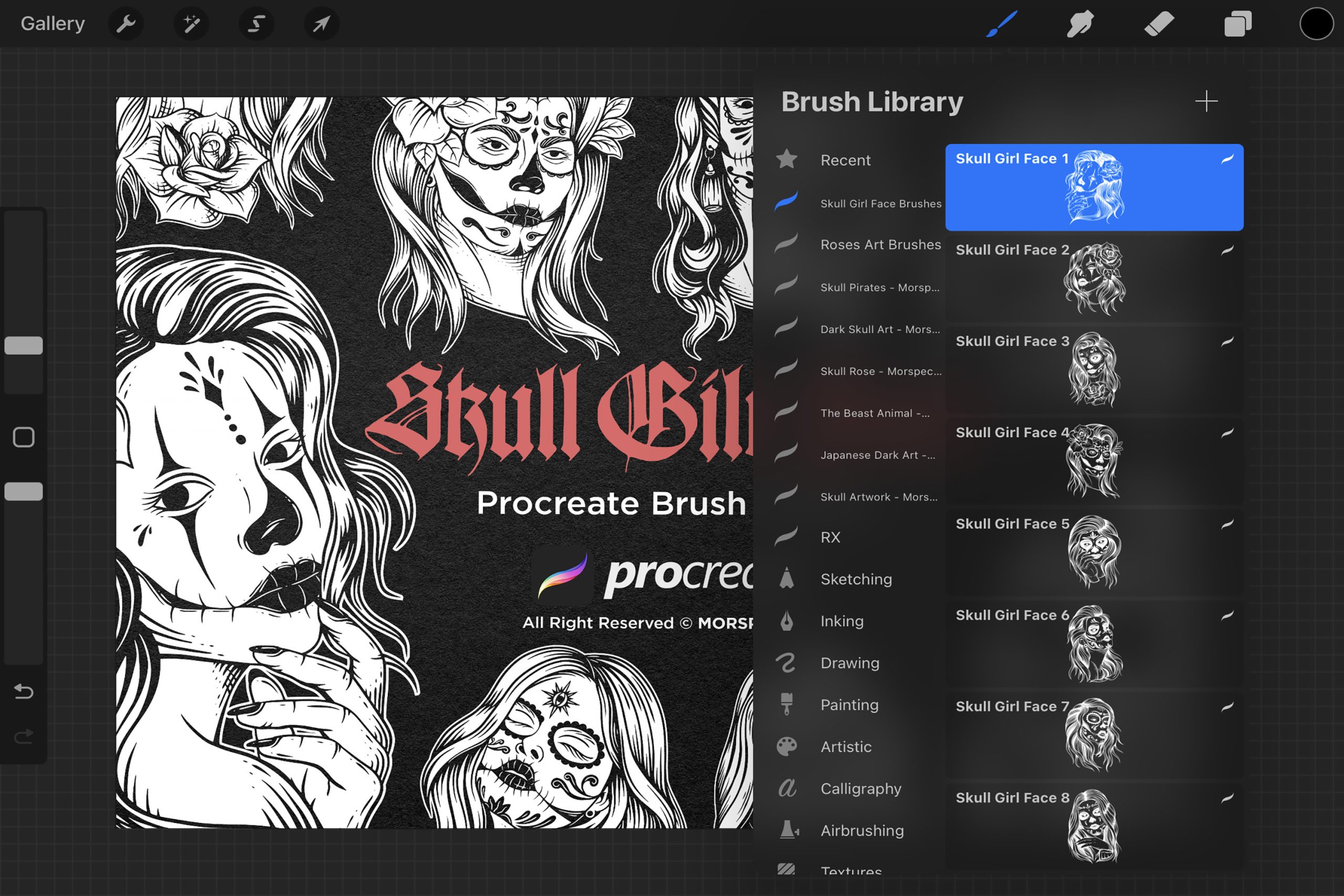Open the Skull Pirates brush set
1344x896 pixels.
(x=858, y=288)
